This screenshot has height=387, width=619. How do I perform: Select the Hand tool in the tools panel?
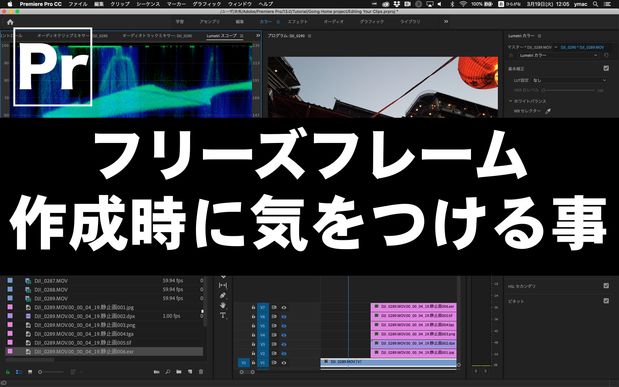(x=223, y=305)
